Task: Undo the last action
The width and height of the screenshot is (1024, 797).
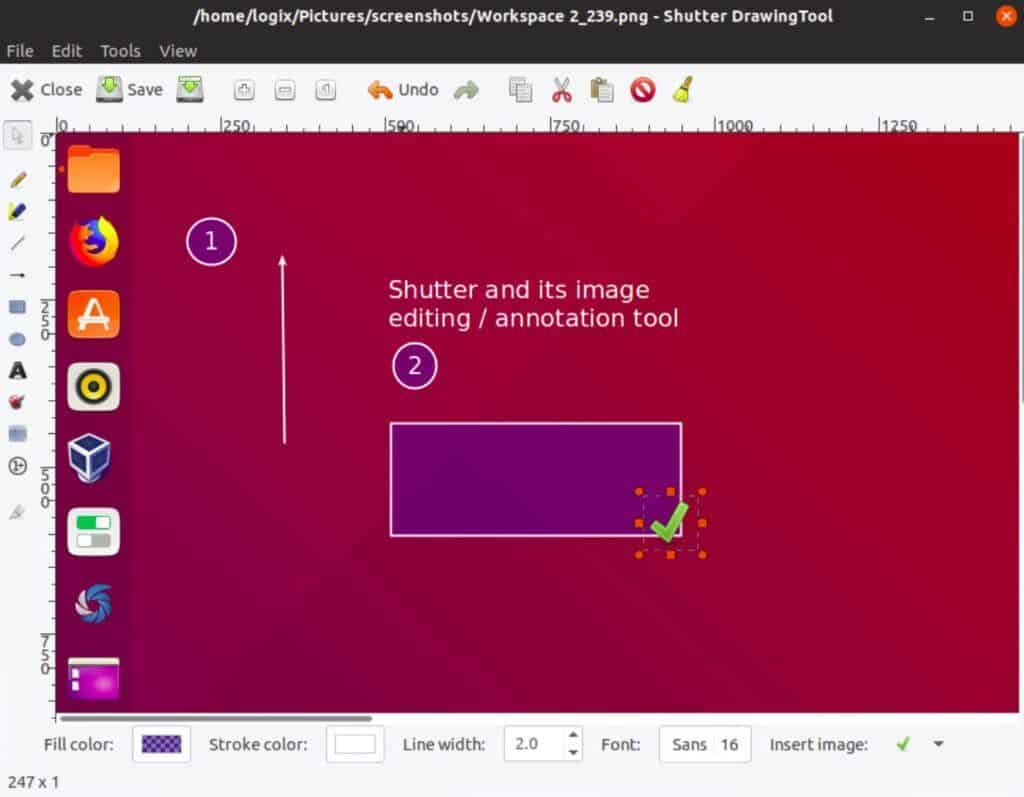Action: pyautogui.click(x=402, y=90)
